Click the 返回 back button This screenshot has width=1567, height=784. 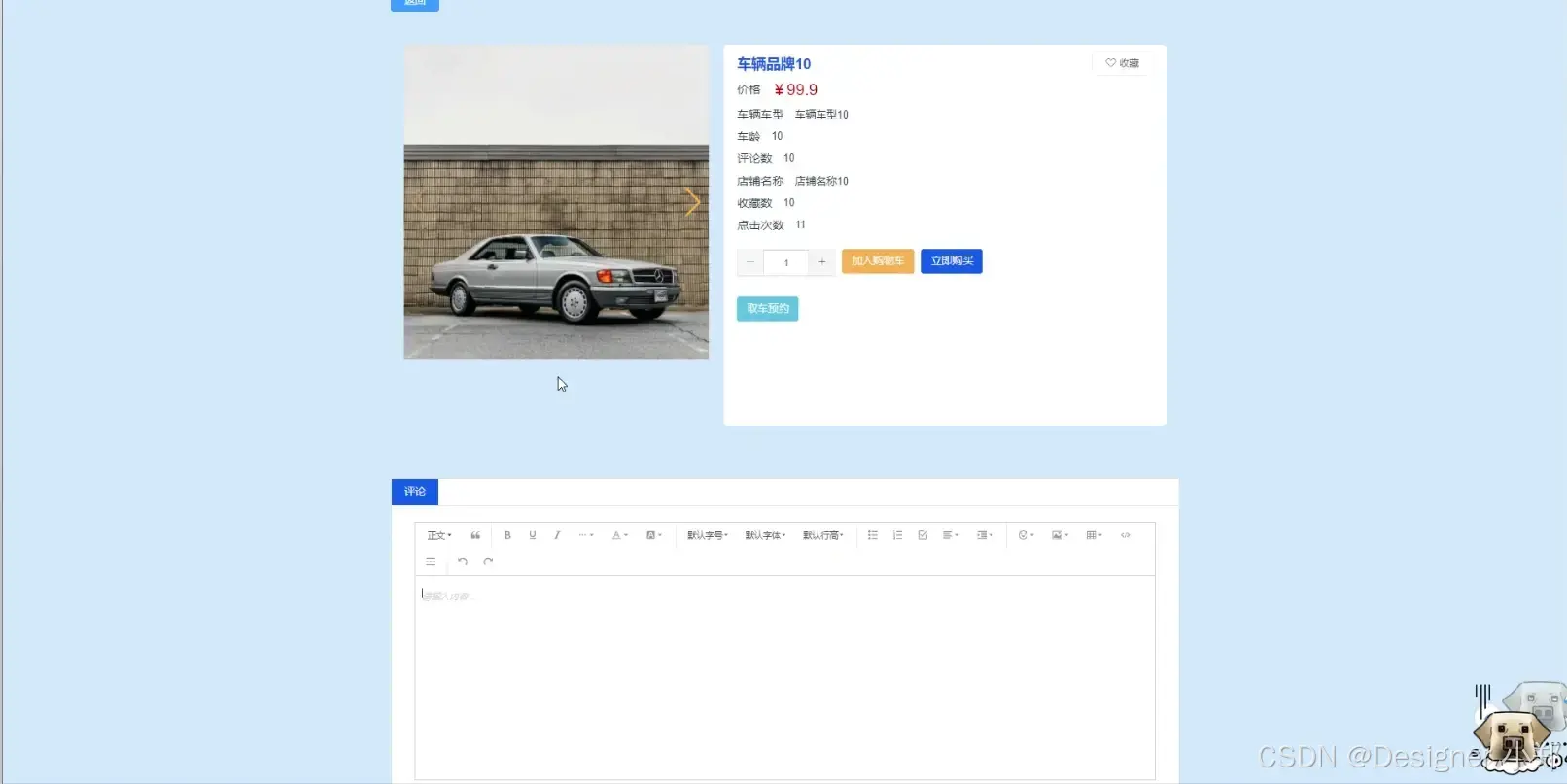coord(415,3)
